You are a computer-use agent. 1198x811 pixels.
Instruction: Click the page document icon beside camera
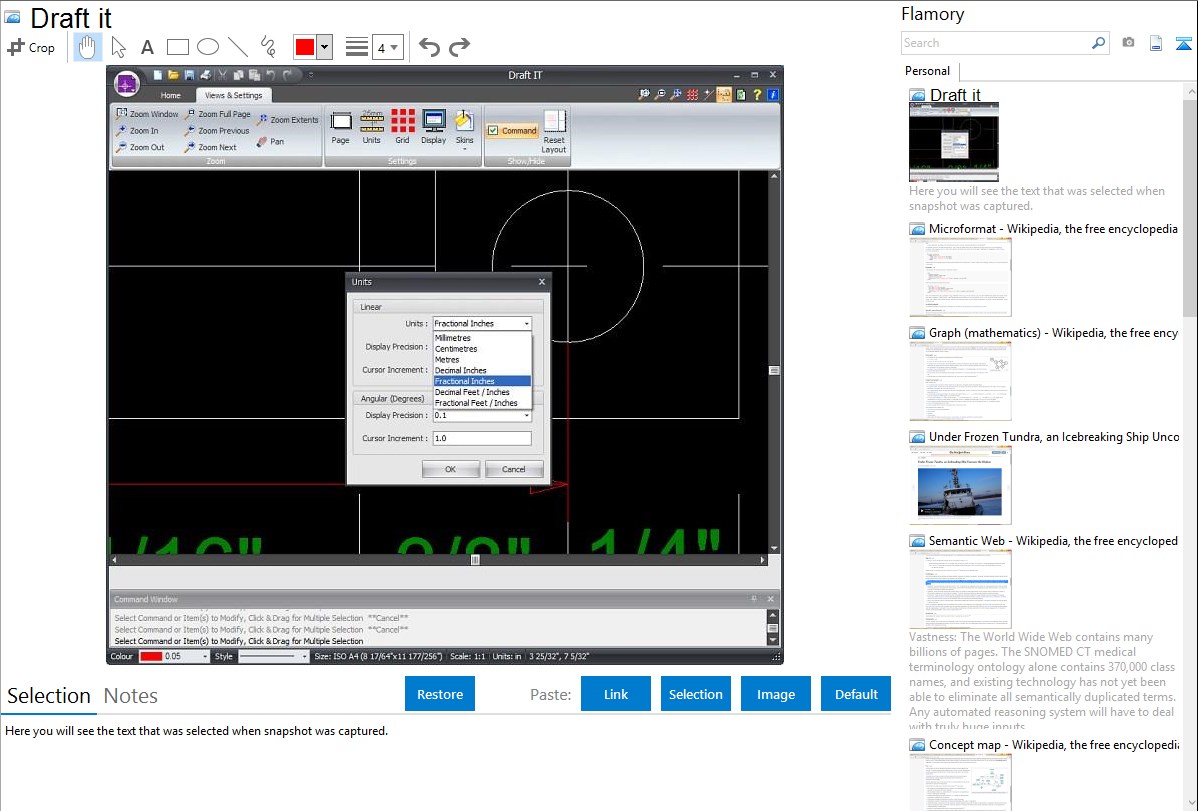(1156, 43)
